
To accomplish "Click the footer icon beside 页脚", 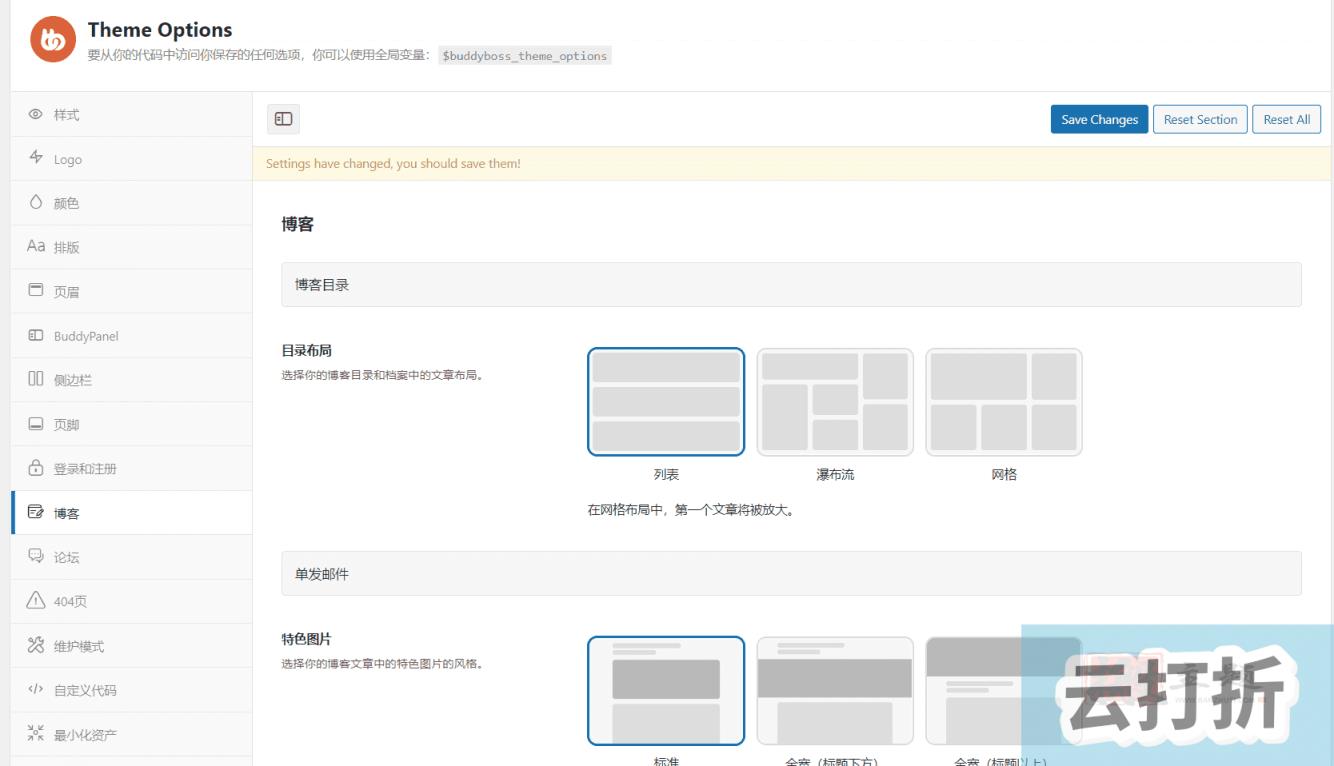I will 36,424.
